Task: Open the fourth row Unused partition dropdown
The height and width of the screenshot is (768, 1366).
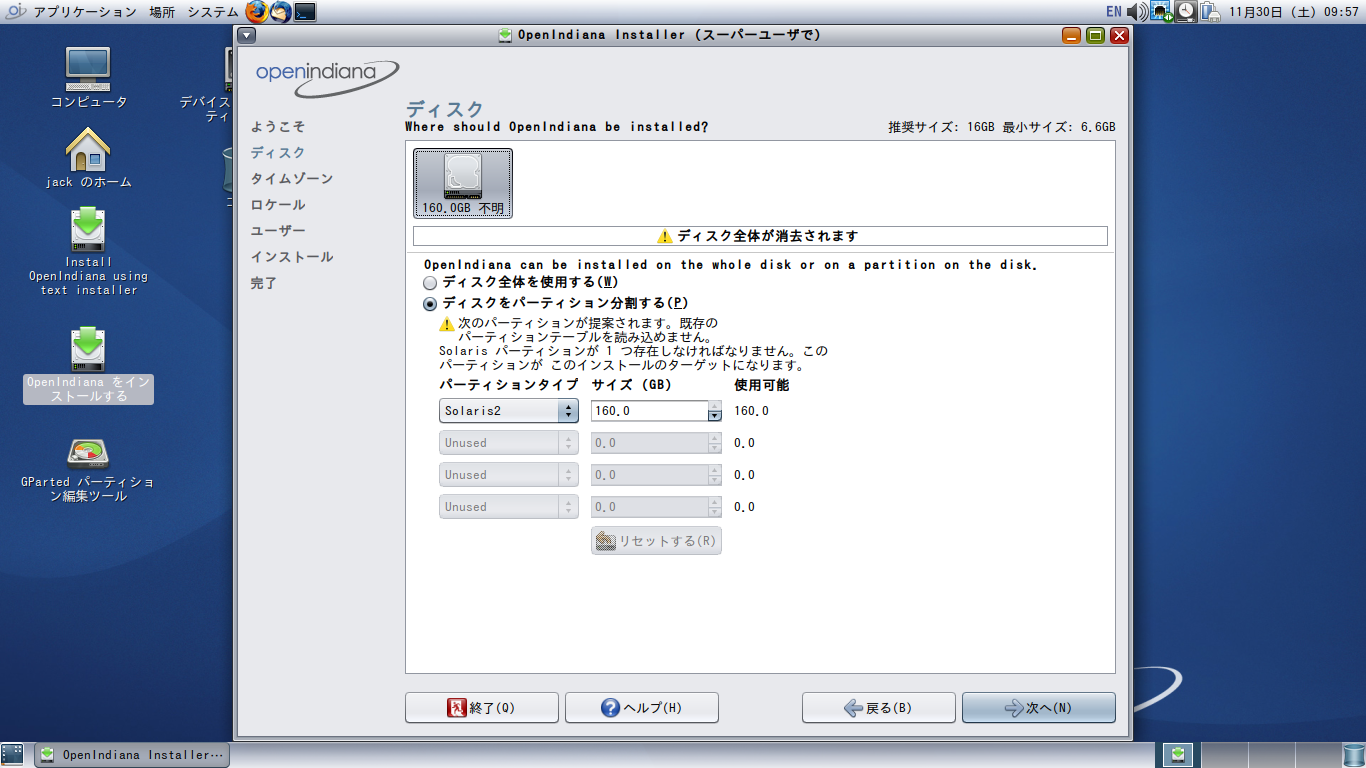Action: pos(509,507)
